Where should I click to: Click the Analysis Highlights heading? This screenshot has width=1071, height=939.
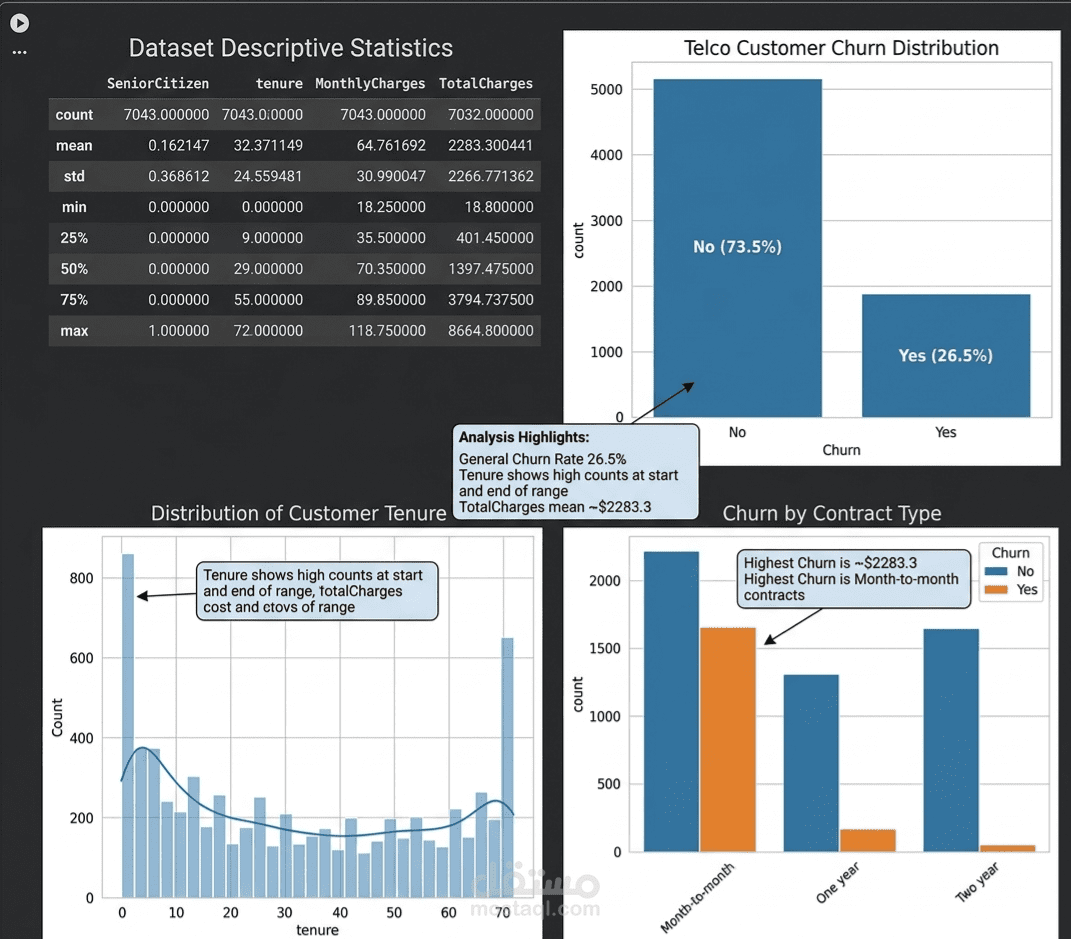(x=523, y=437)
